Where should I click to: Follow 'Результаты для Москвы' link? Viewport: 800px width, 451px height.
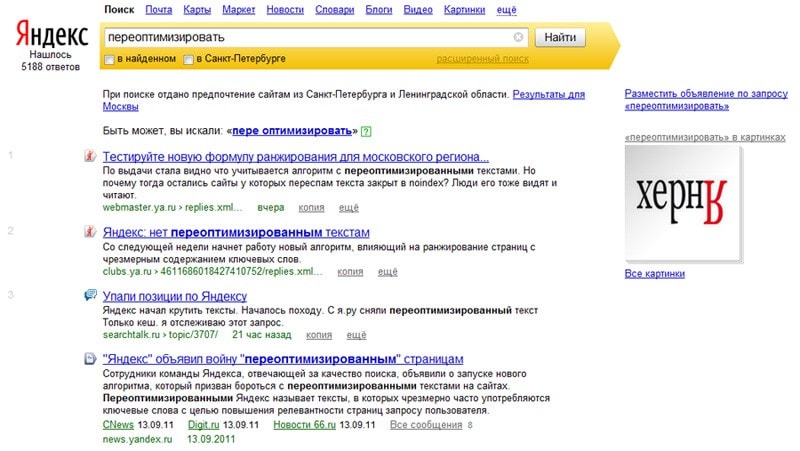point(548,94)
